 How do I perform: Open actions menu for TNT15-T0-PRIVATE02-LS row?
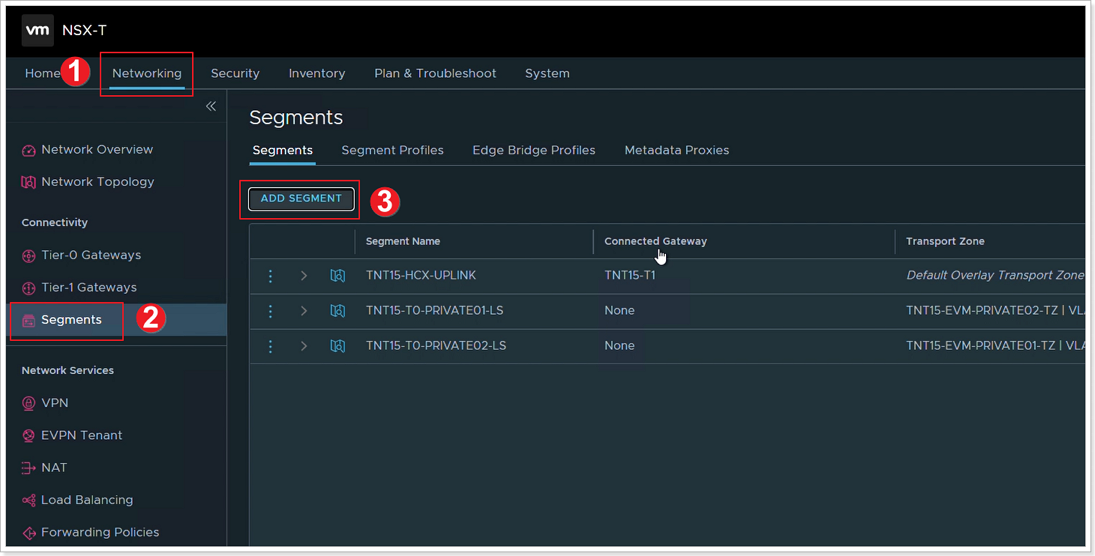pos(270,346)
